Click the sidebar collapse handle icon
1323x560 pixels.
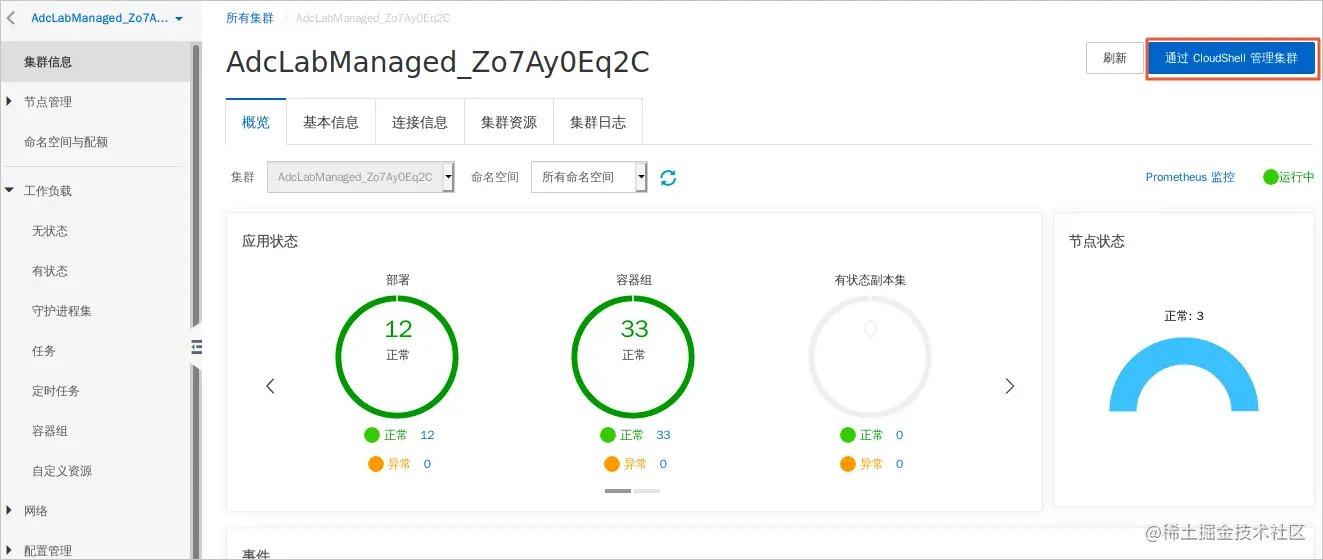[x=196, y=347]
